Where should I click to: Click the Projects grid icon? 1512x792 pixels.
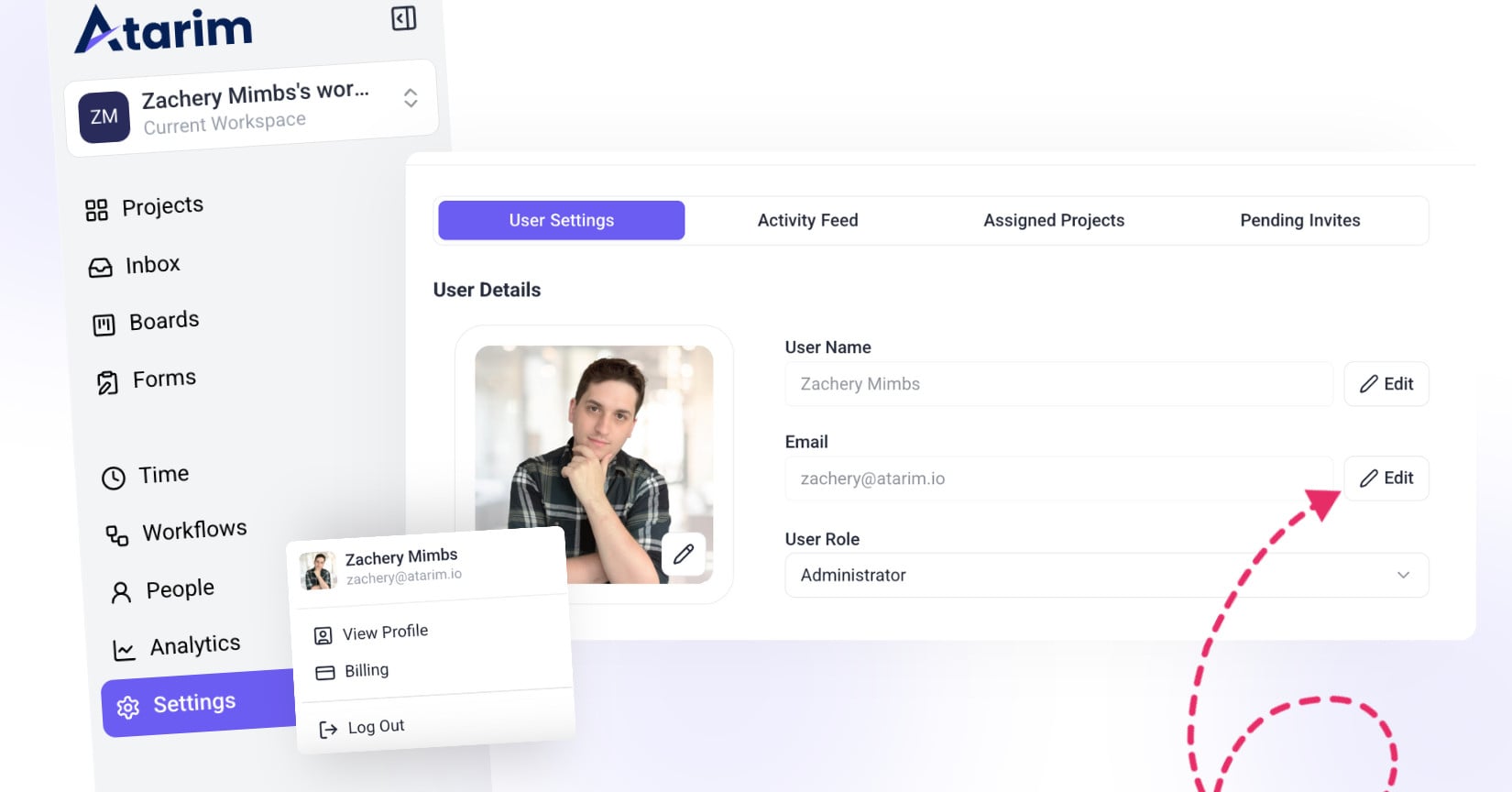[x=96, y=210]
